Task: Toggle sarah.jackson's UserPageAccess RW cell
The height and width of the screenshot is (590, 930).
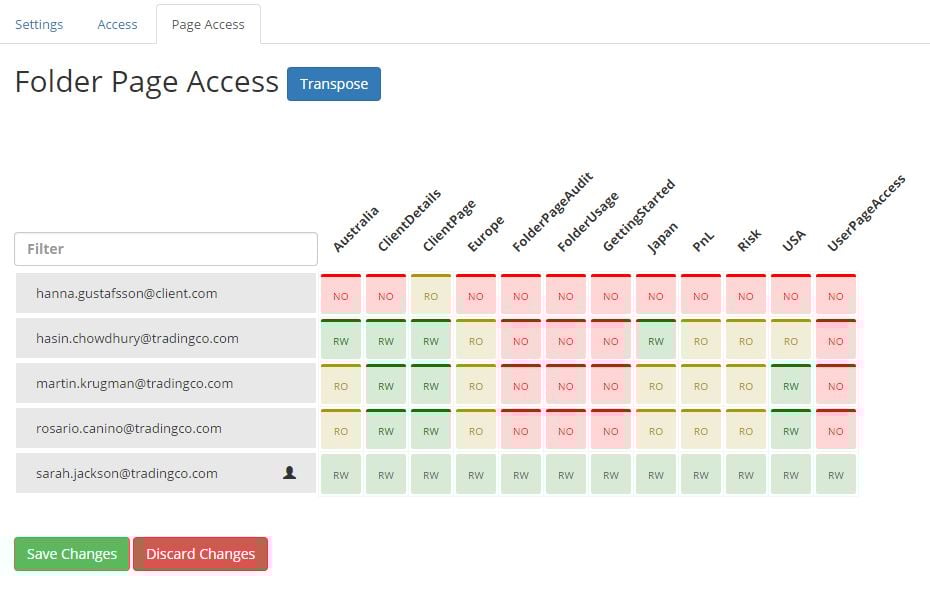Action: pyautogui.click(x=836, y=474)
